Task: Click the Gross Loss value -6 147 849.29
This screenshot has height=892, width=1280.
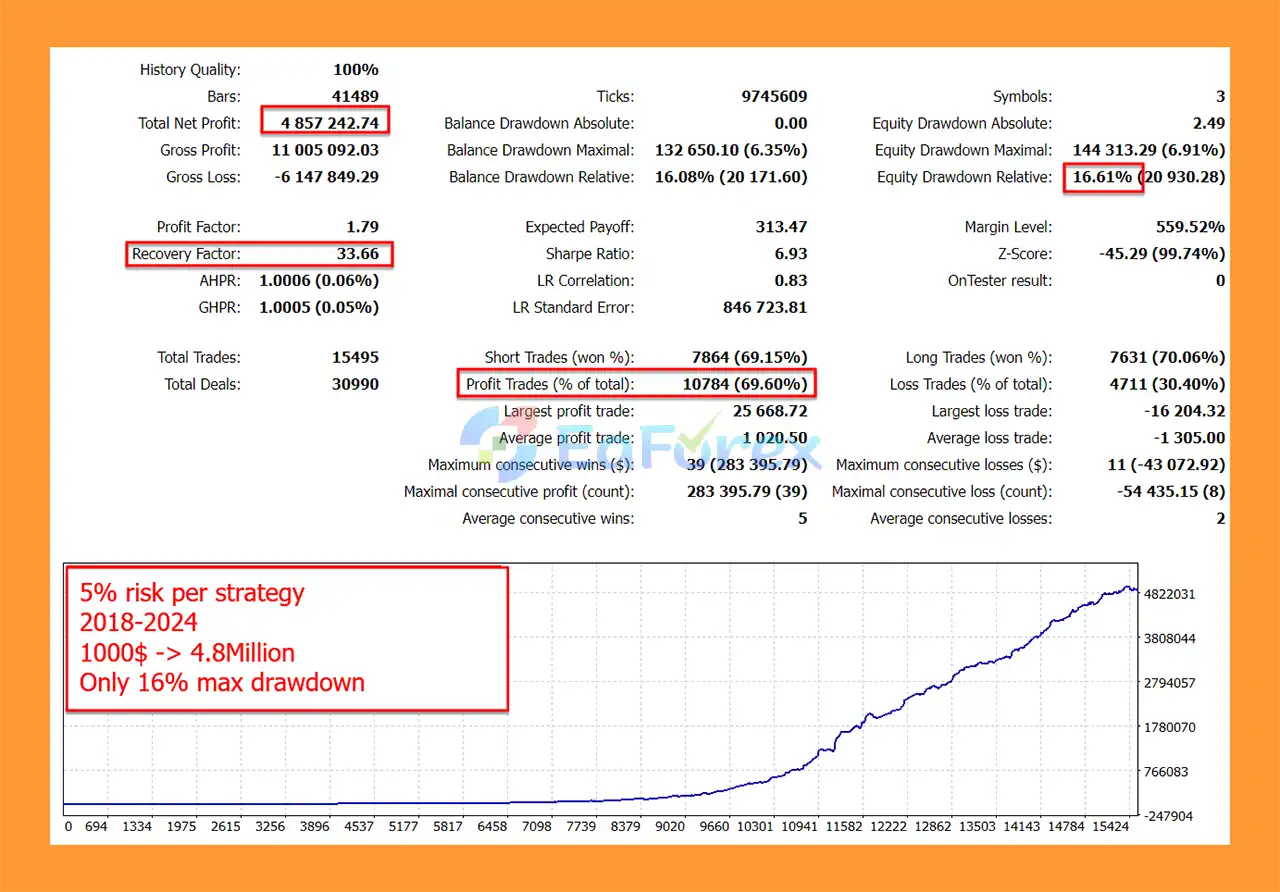Action: tap(325, 178)
